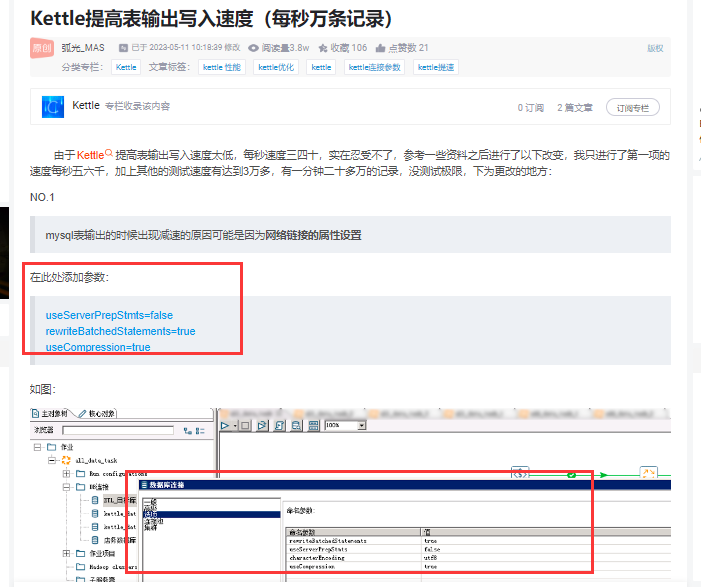Click the Run play icon in Kettle toolbar
The width and height of the screenshot is (701, 587).
coord(225,426)
